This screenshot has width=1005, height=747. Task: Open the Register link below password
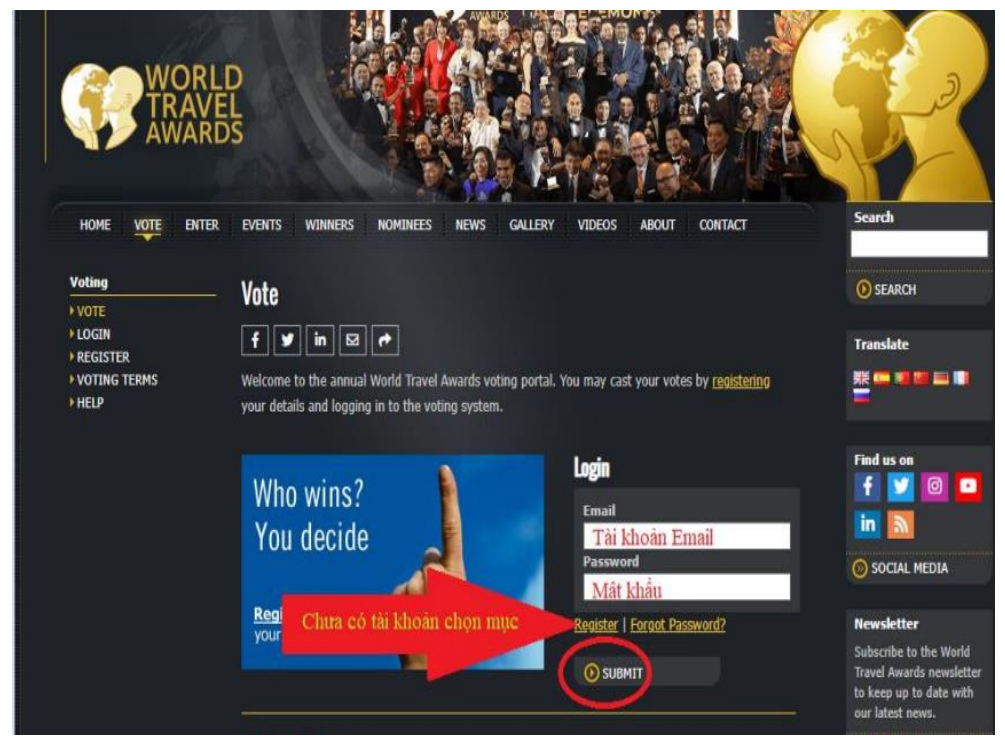(x=596, y=625)
